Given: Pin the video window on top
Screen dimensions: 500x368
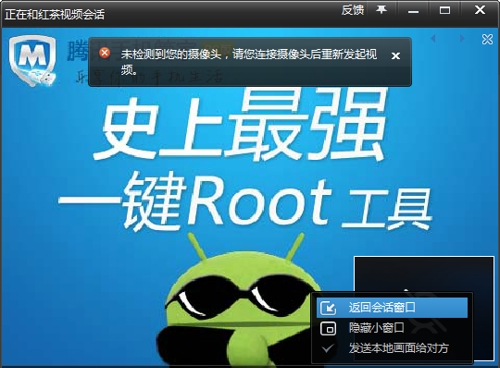Looking at the screenshot, I should [382, 10].
